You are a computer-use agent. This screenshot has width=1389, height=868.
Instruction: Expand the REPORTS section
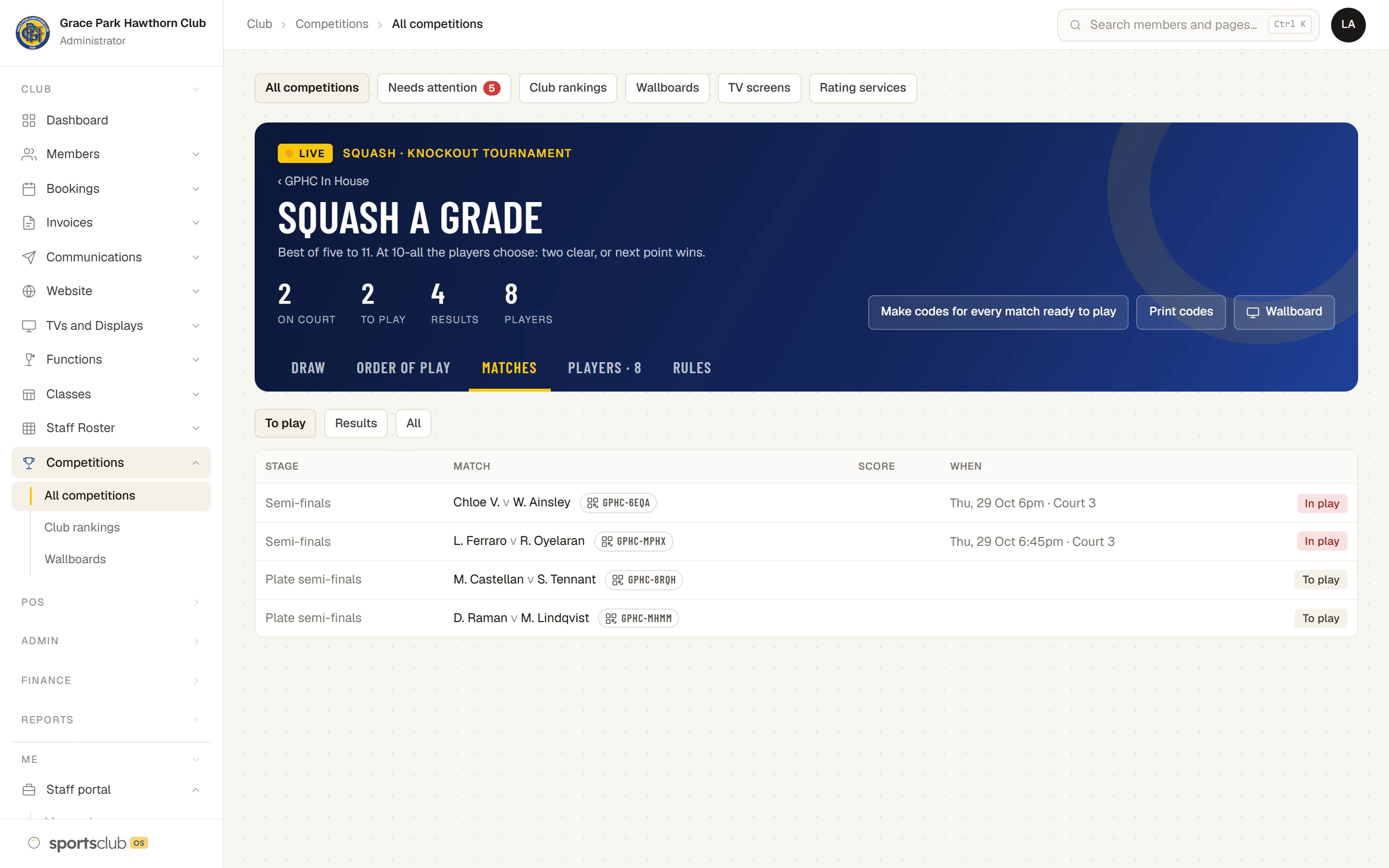click(x=111, y=720)
